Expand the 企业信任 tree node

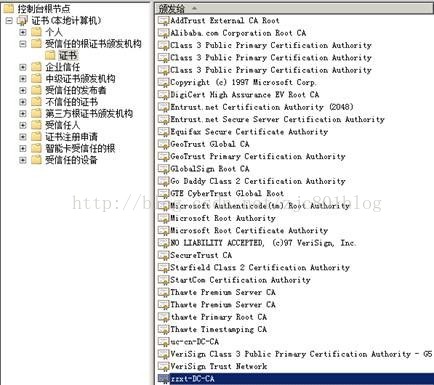pyautogui.click(x=23, y=67)
